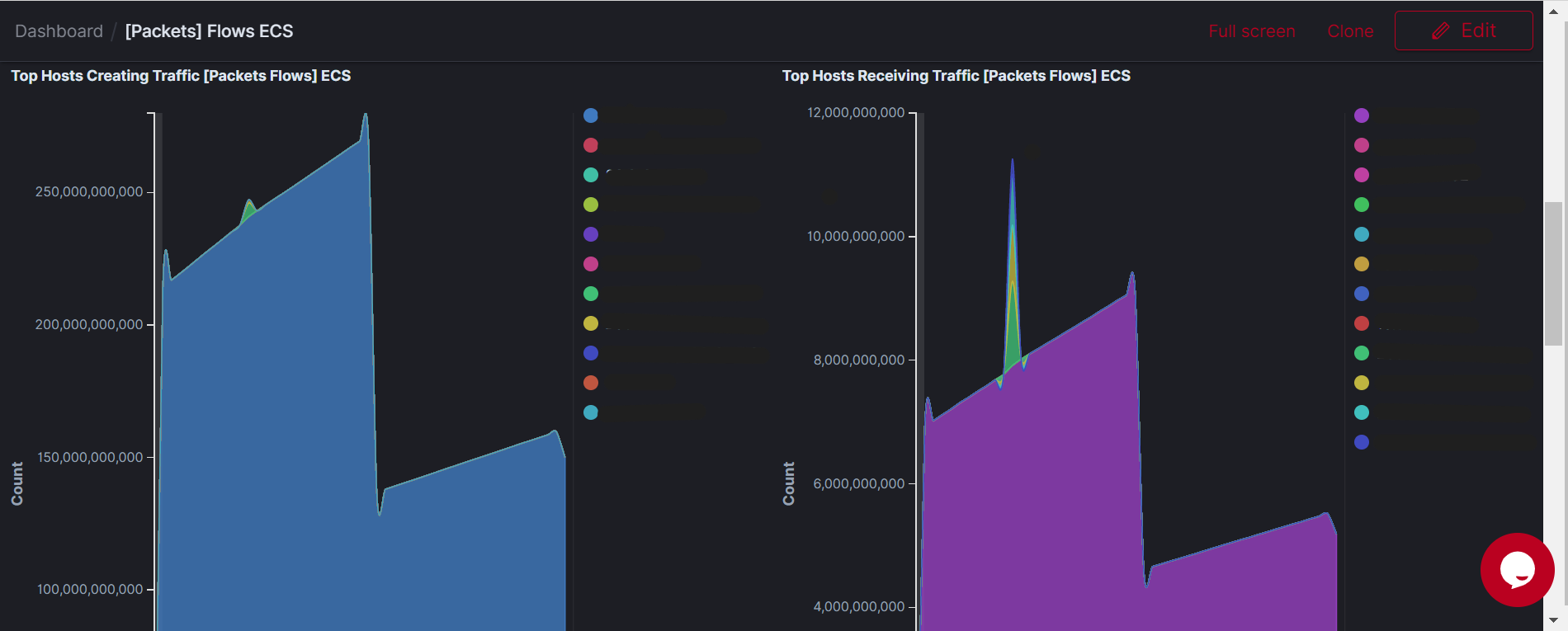Select Top Hosts Receiving Traffic panel title

pos(956,76)
